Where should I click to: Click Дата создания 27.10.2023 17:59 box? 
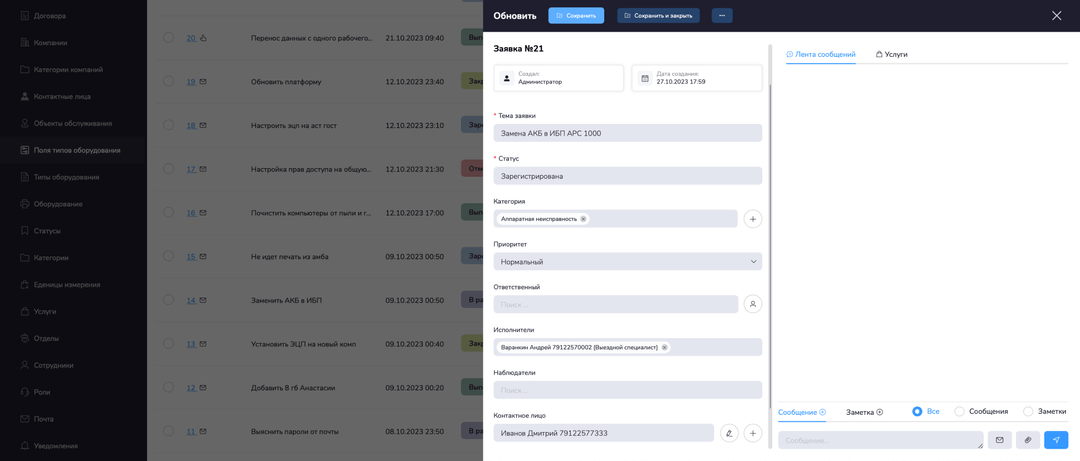696,78
